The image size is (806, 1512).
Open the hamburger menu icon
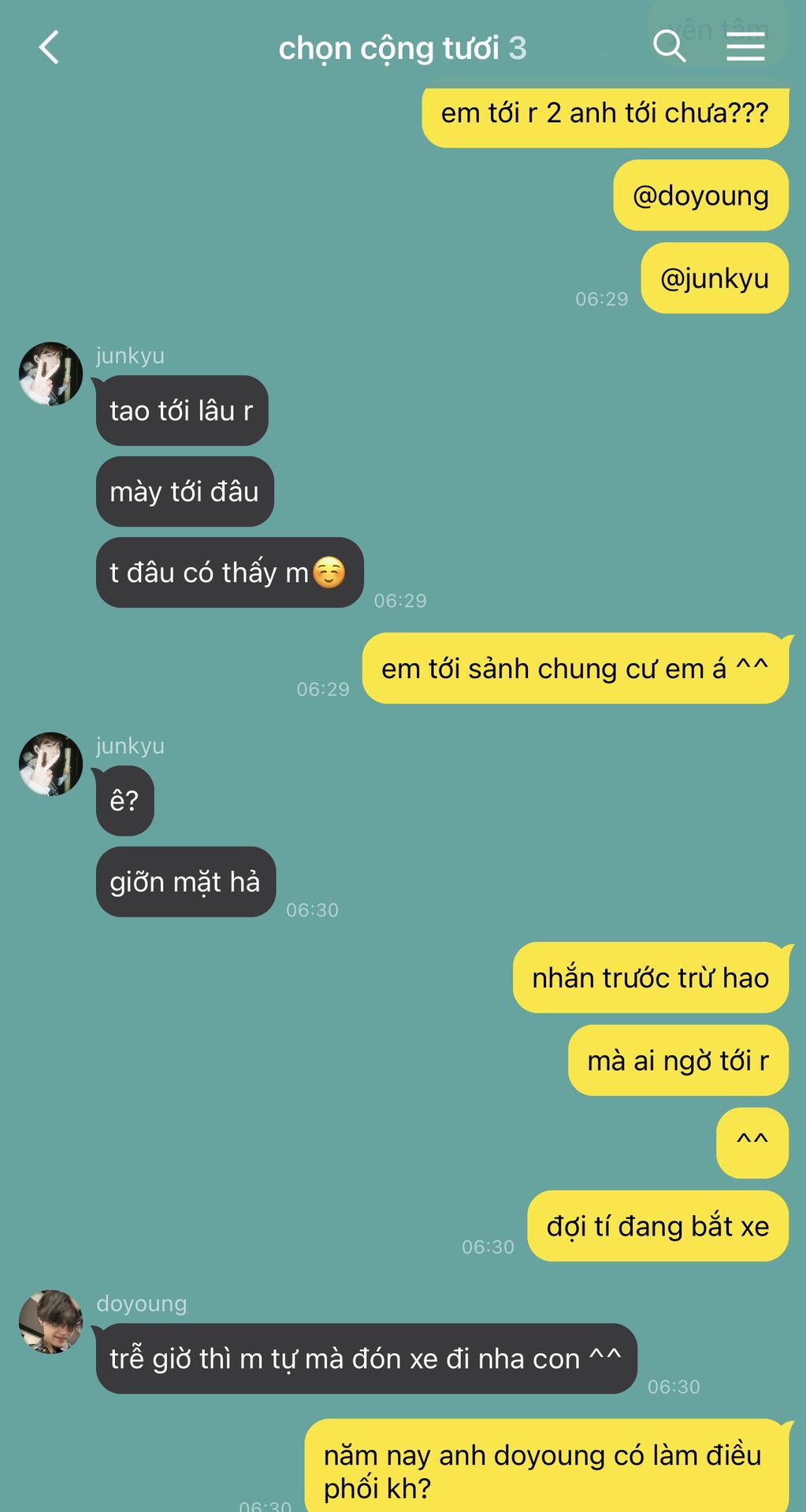click(745, 47)
